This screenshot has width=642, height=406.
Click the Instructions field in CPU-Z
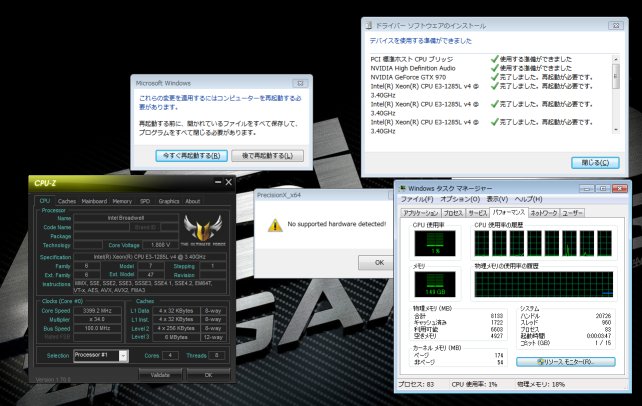point(150,286)
